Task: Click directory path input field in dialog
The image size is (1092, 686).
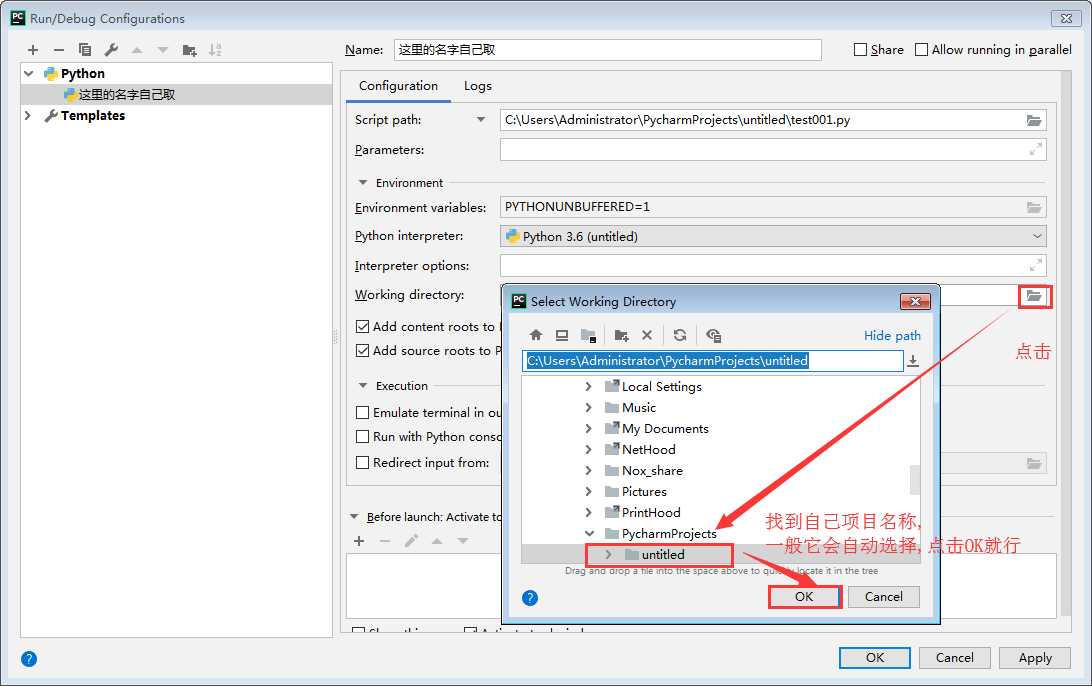Action: [x=713, y=361]
